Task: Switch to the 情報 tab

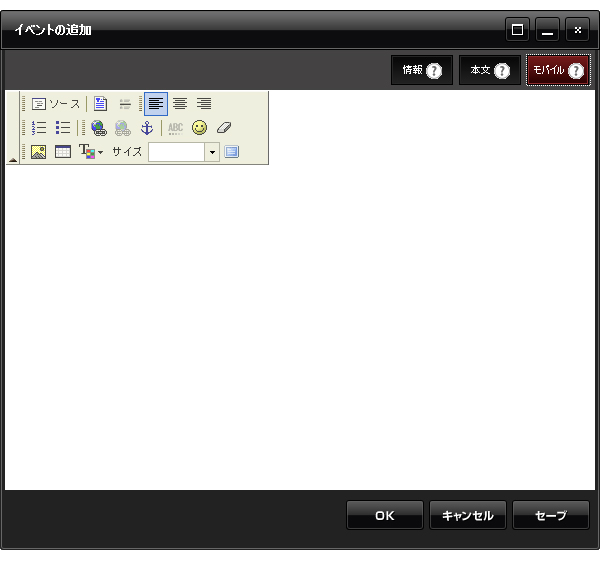Action: [422, 70]
